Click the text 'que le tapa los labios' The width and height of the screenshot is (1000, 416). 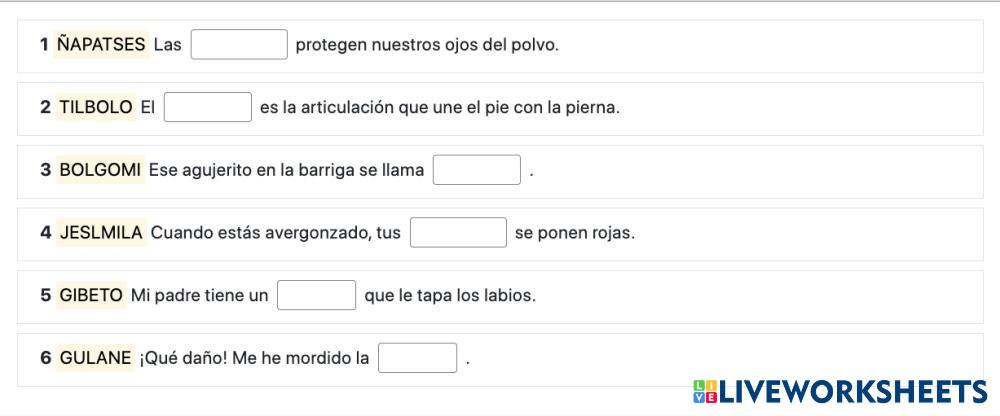[x=450, y=295]
